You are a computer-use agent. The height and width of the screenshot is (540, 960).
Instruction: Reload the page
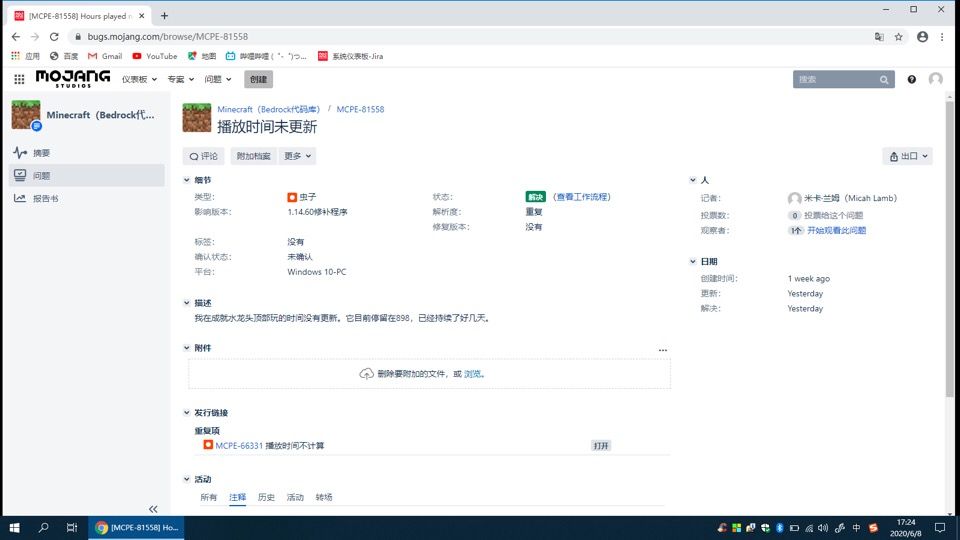(x=54, y=37)
